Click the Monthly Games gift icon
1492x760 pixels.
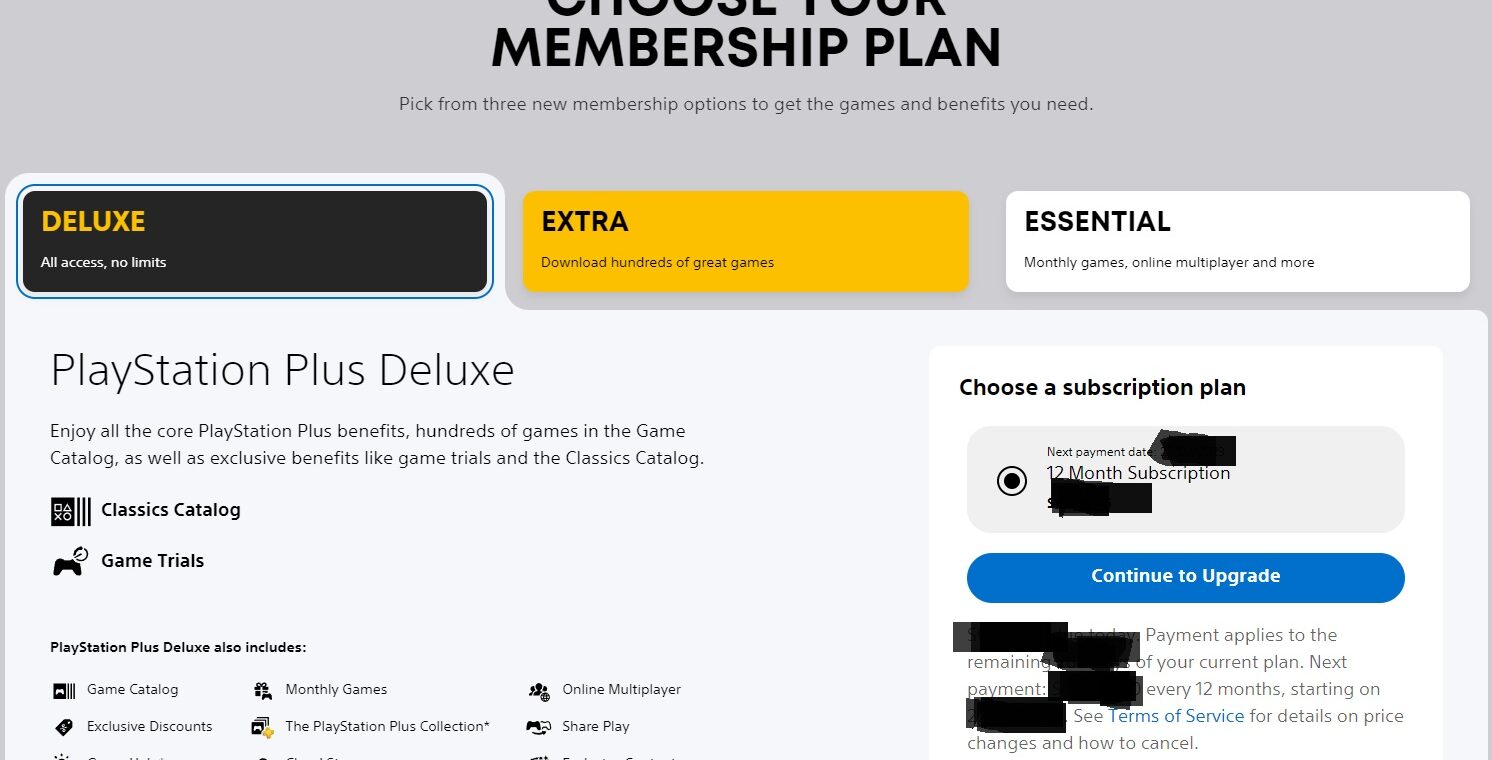click(263, 690)
